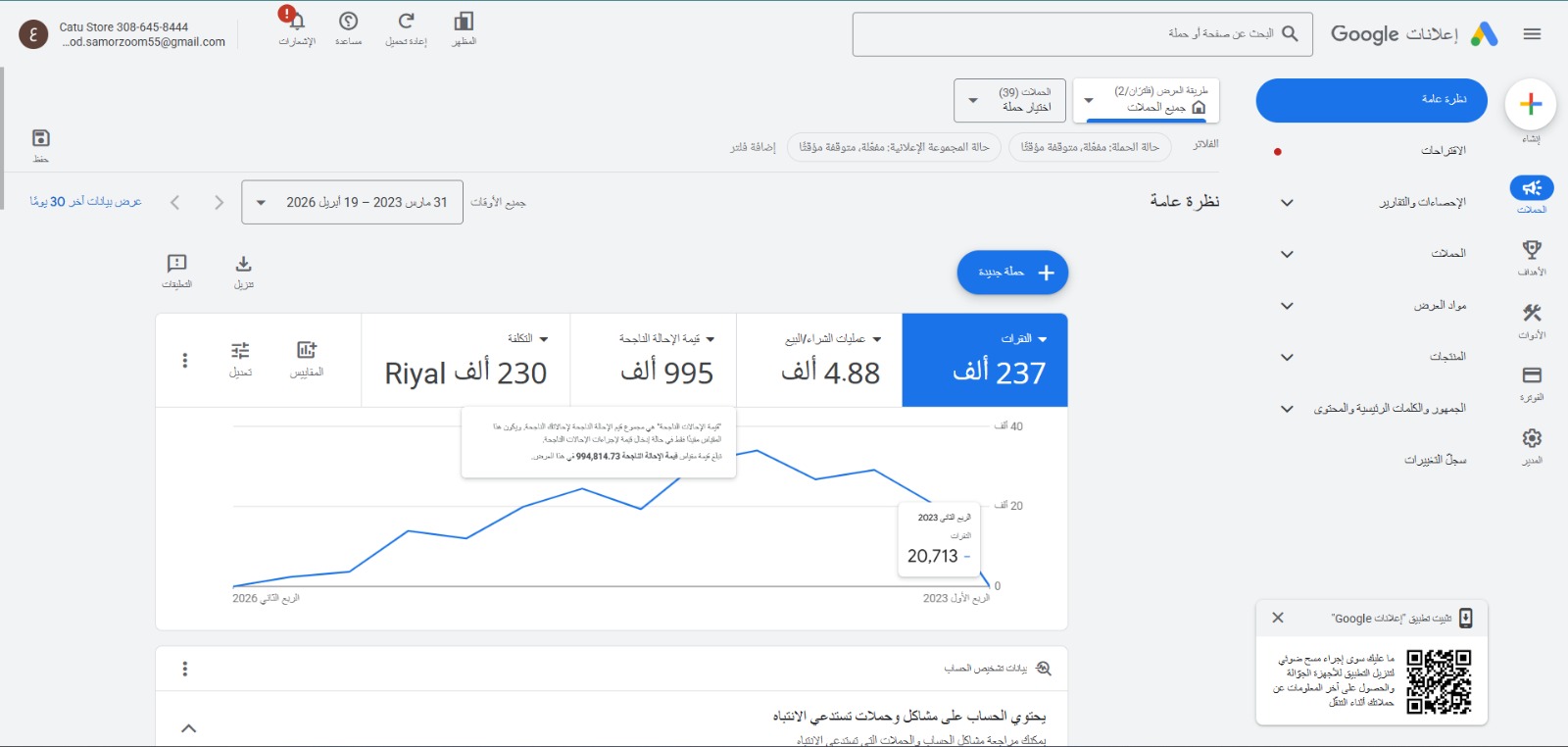Viewport: 1568px width, 747px height.
Task: Expand مواد العرض navigation section
Action: (x=1288, y=306)
